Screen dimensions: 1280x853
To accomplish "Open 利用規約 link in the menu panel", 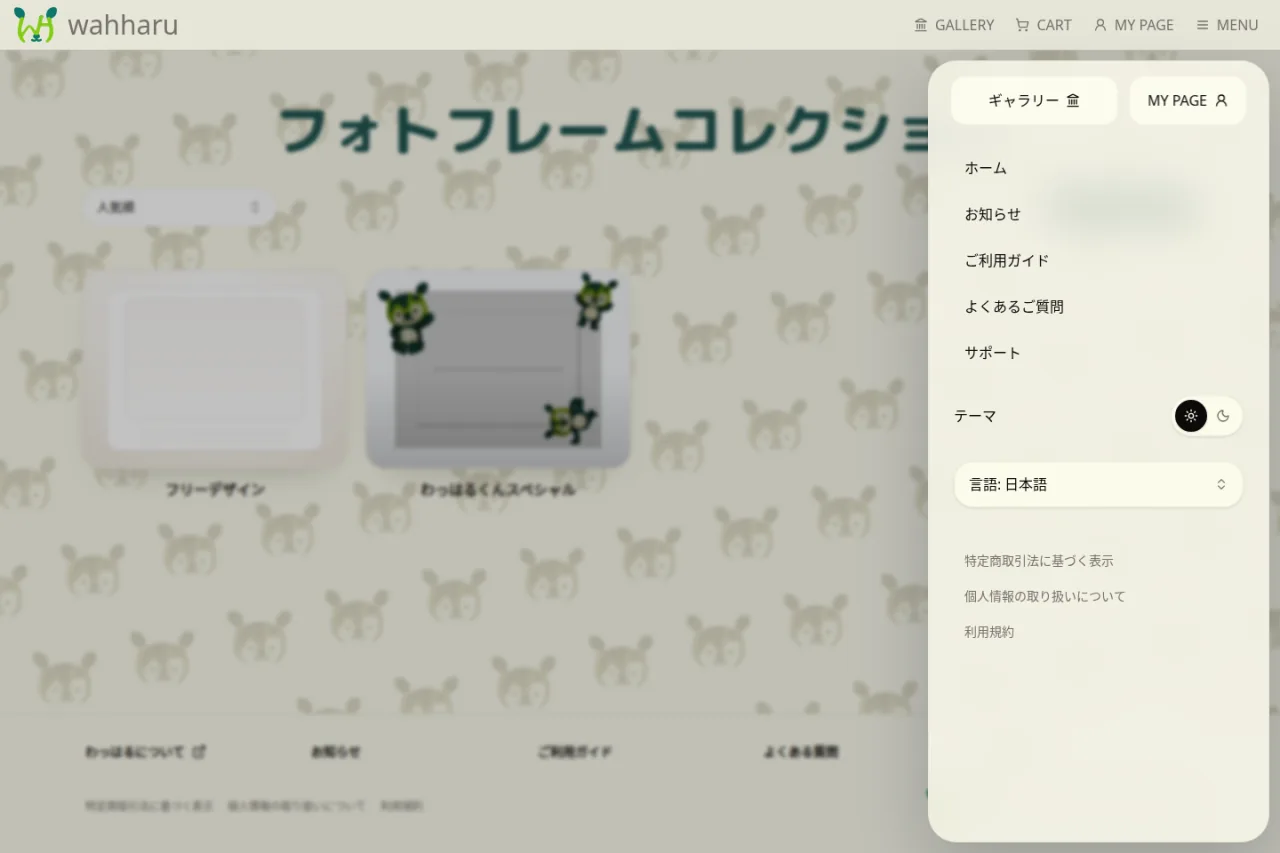I will 989,632.
